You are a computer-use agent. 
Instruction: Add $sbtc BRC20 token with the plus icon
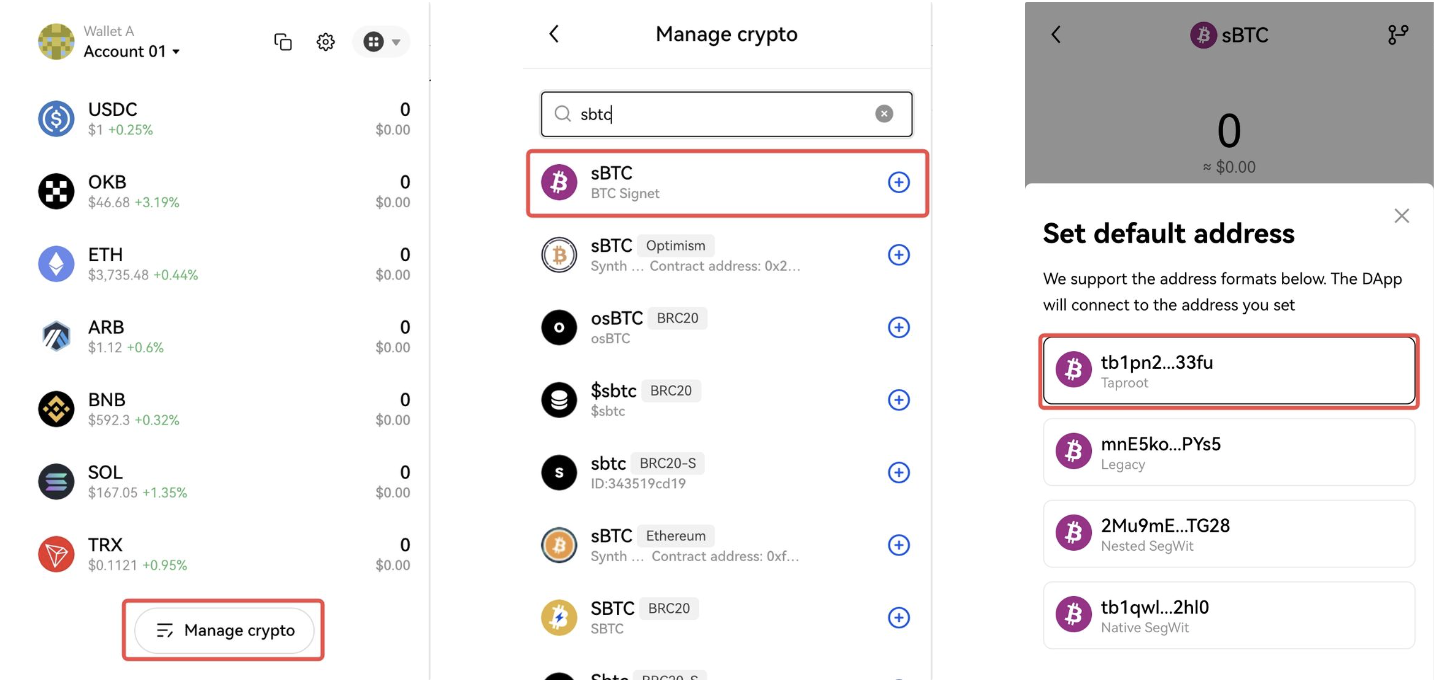[x=899, y=400]
